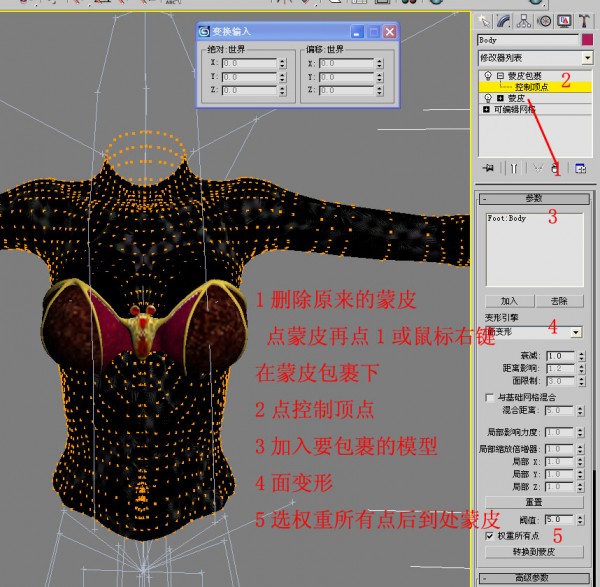Select 蒙皮包裹 modifier in stack

524,75
